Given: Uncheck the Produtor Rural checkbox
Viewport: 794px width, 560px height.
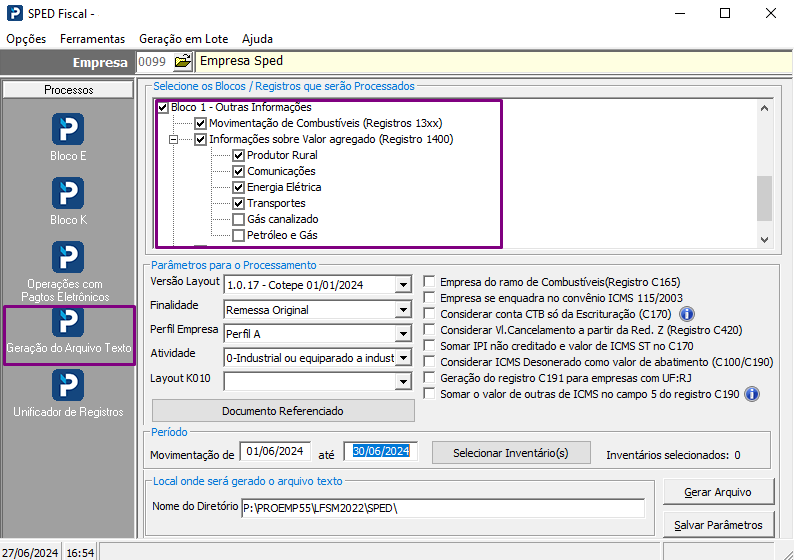Looking at the screenshot, I should pyautogui.click(x=239, y=155).
